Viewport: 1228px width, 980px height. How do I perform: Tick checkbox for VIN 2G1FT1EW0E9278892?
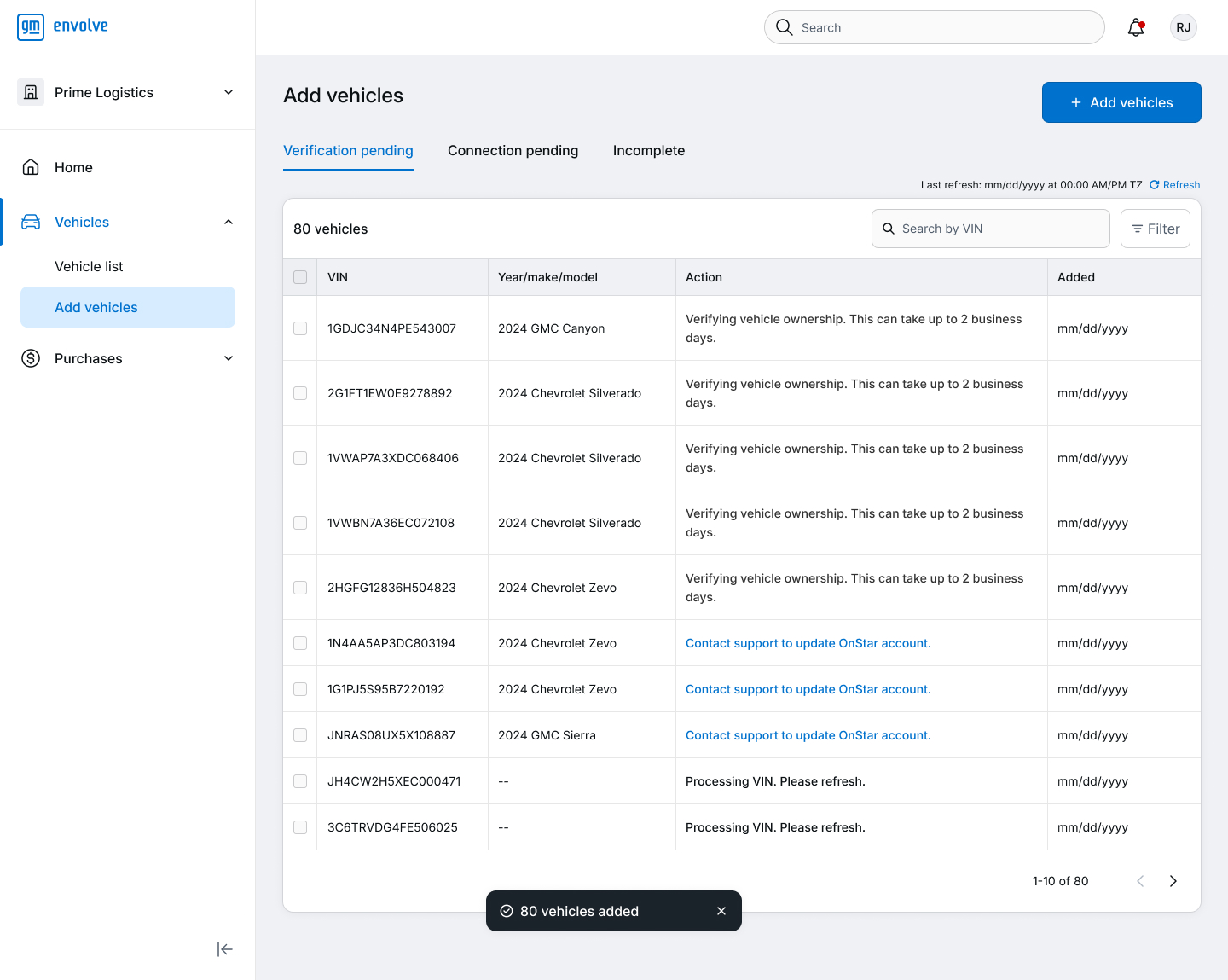point(300,393)
